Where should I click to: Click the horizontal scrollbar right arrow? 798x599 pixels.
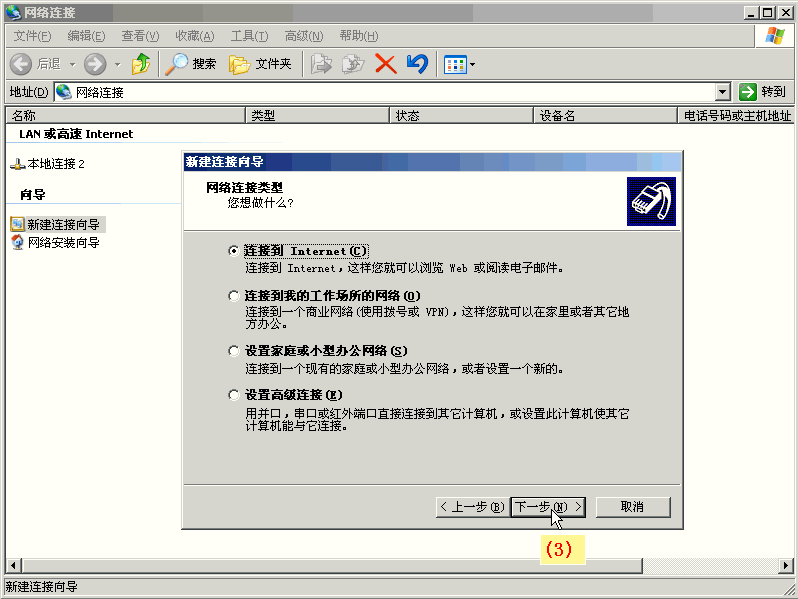click(786, 565)
